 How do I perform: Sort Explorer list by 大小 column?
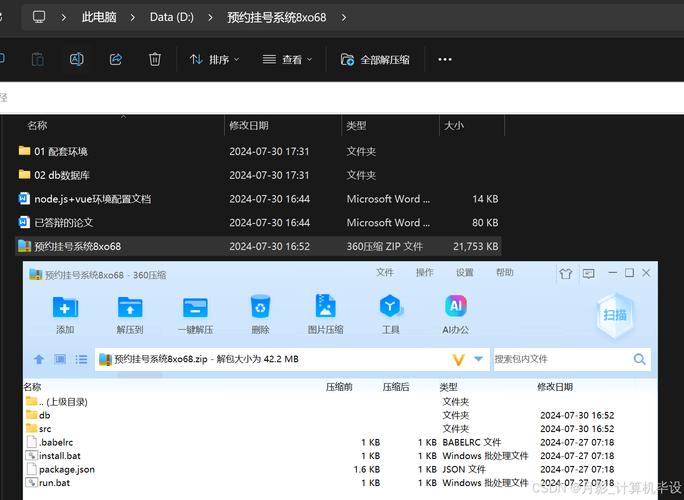click(x=454, y=126)
